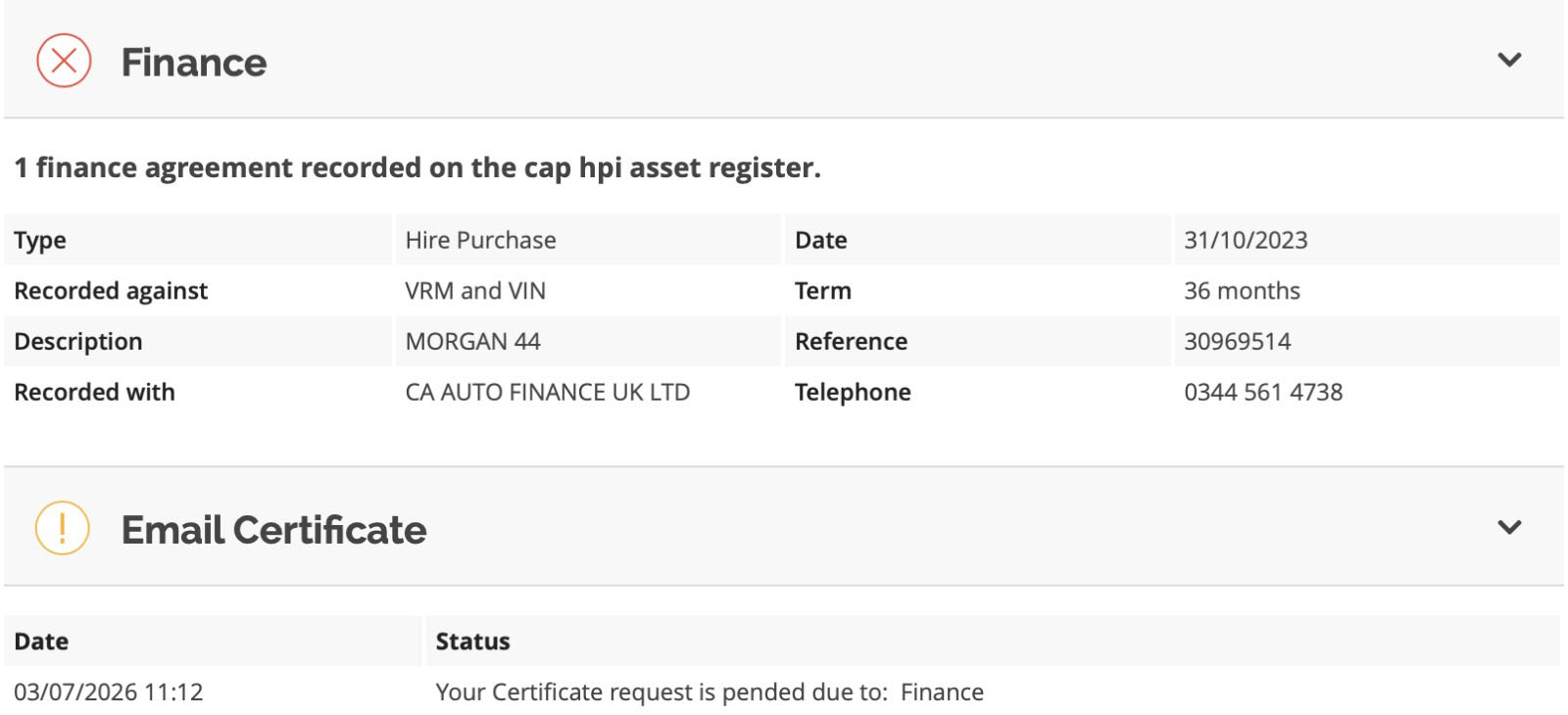1568x715 pixels.
Task: Click the reference number 30969514
Action: click(x=1237, y=341)
